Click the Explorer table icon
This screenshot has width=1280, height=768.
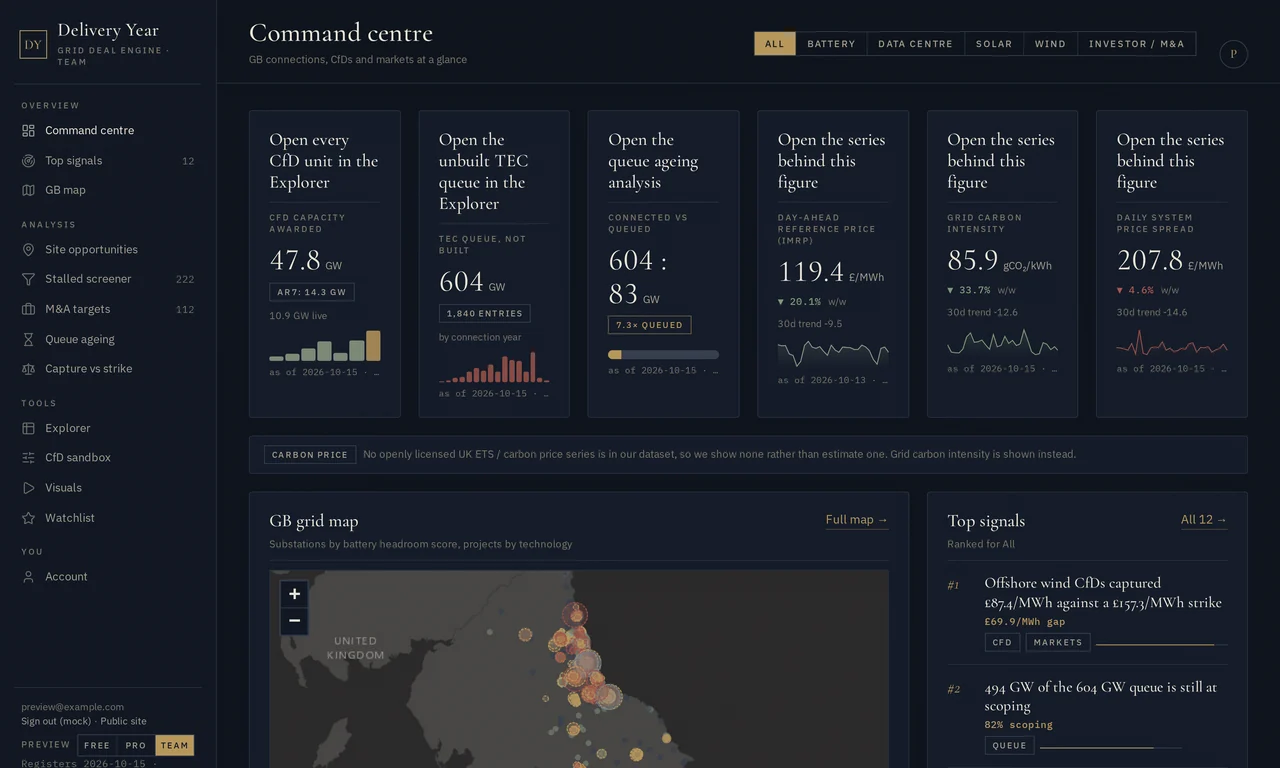28,428
